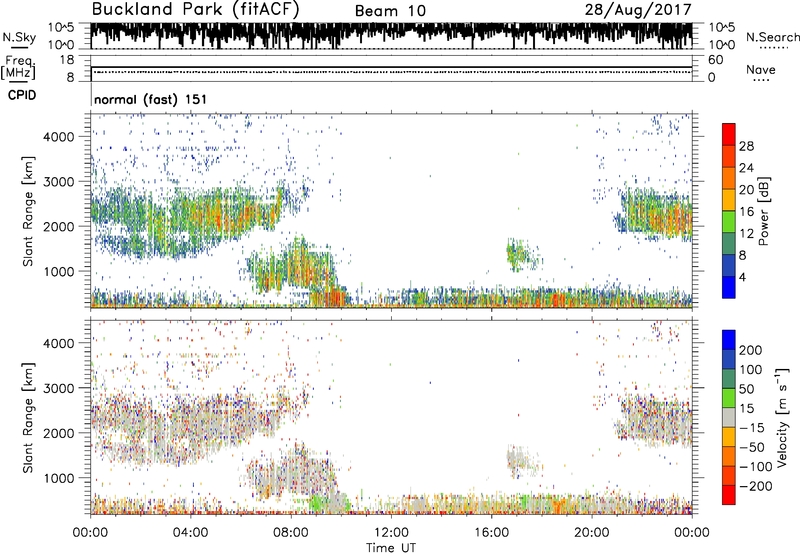Image resolution: width=800 pixels, height=554 pixels.
Task: Click the 16:00 time axis label
Action: coord(491,533)
